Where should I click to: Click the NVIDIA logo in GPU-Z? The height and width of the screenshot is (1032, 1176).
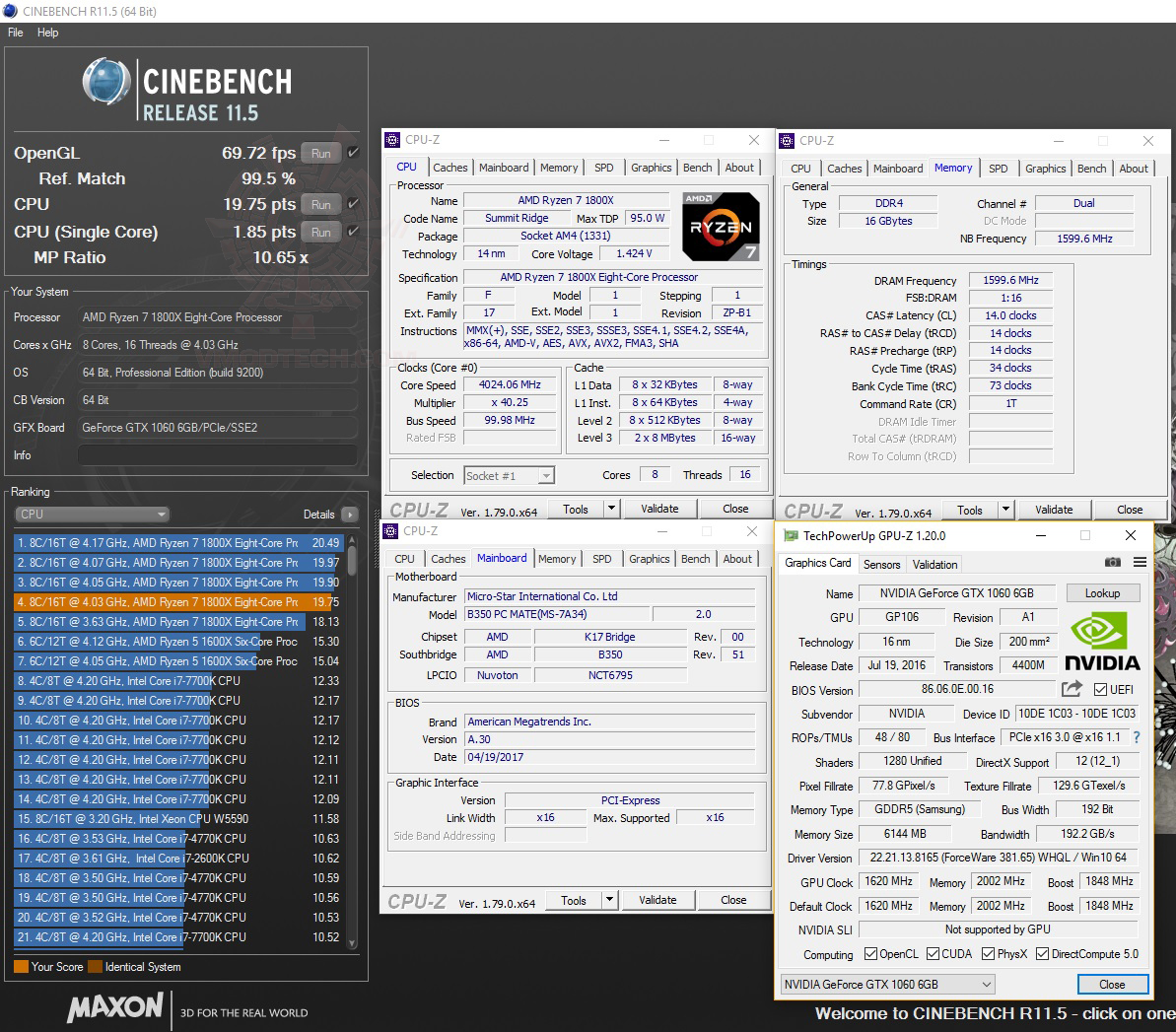(x=1102, y=642)
